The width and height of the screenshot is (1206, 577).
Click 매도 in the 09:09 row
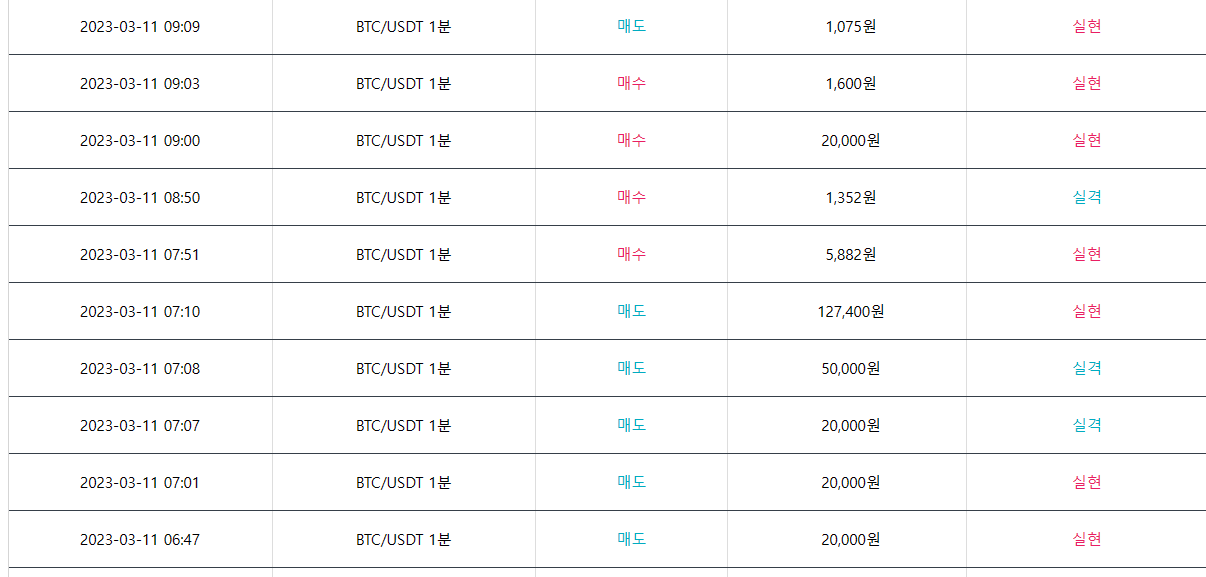tap(632, 26)
